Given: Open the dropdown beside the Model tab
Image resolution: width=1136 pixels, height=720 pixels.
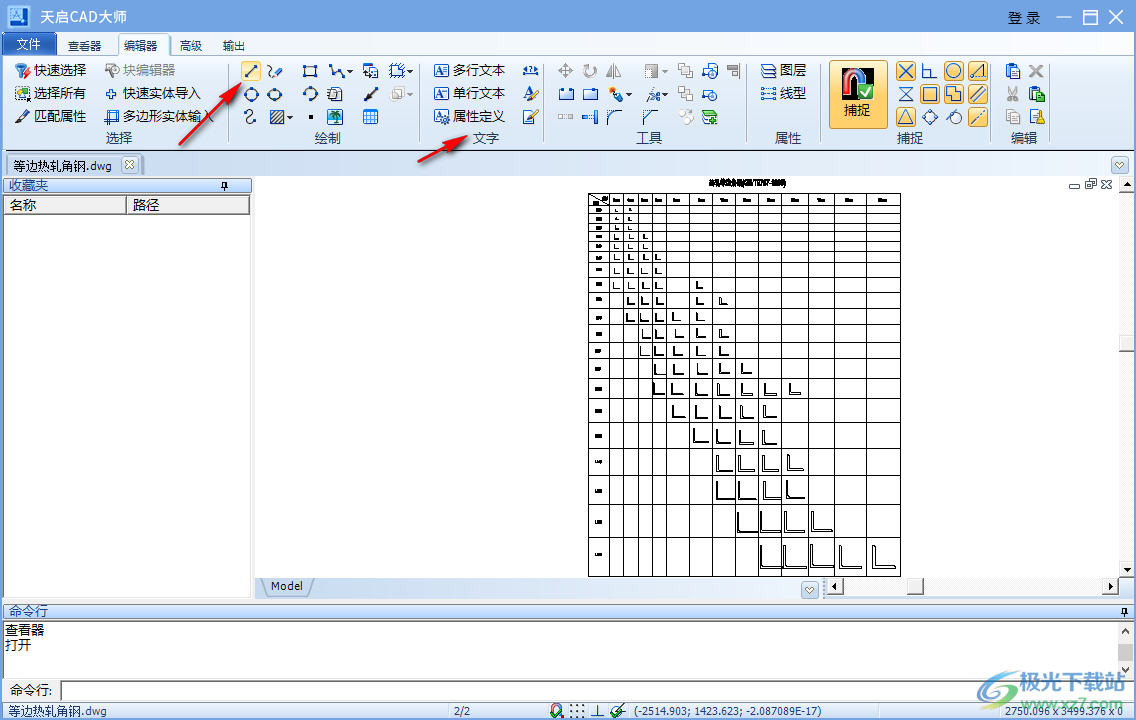Looking at the screenshot, I should click(x=809, y=590).
